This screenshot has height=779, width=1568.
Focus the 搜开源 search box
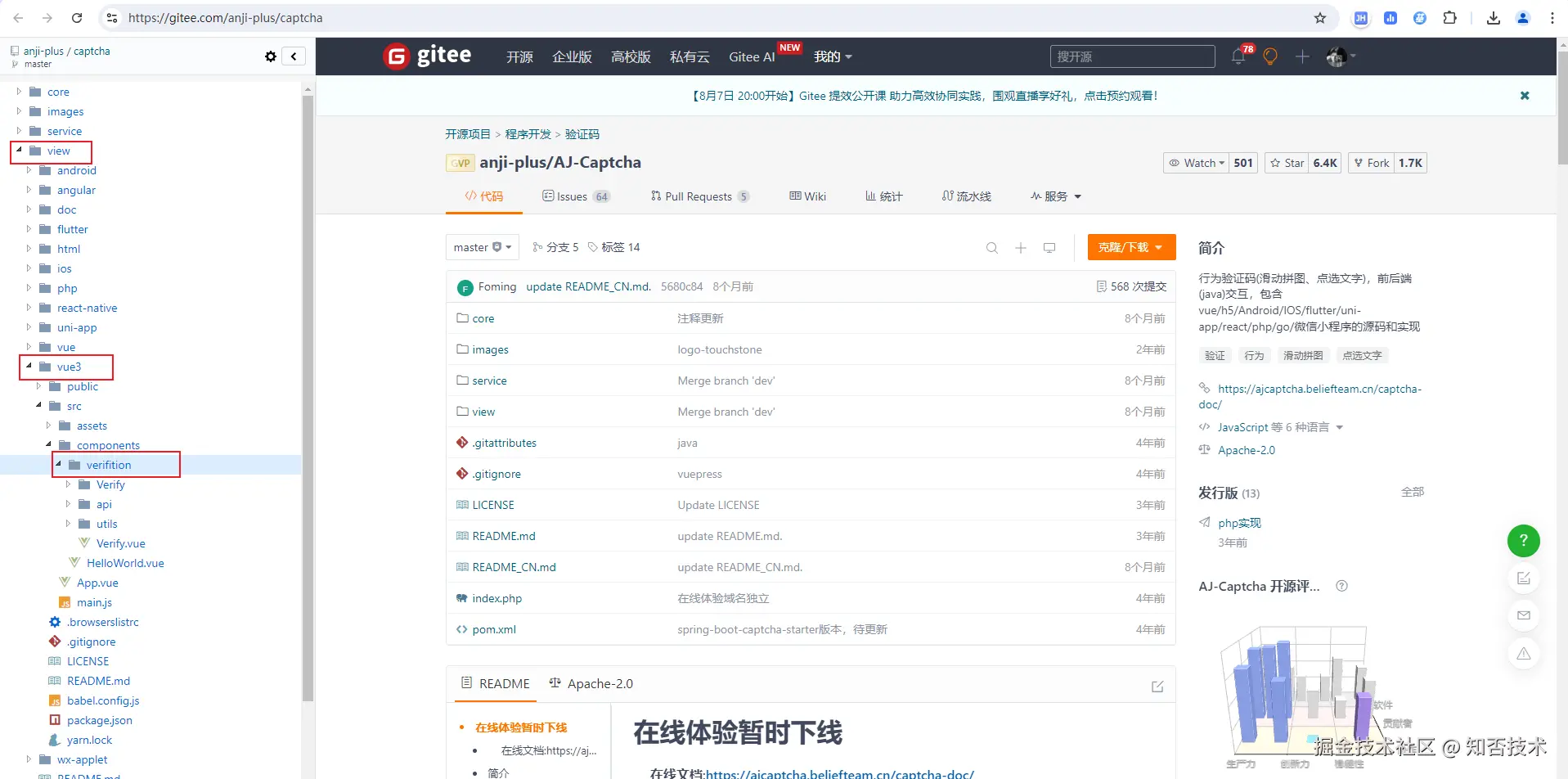tap(1133, 56)
